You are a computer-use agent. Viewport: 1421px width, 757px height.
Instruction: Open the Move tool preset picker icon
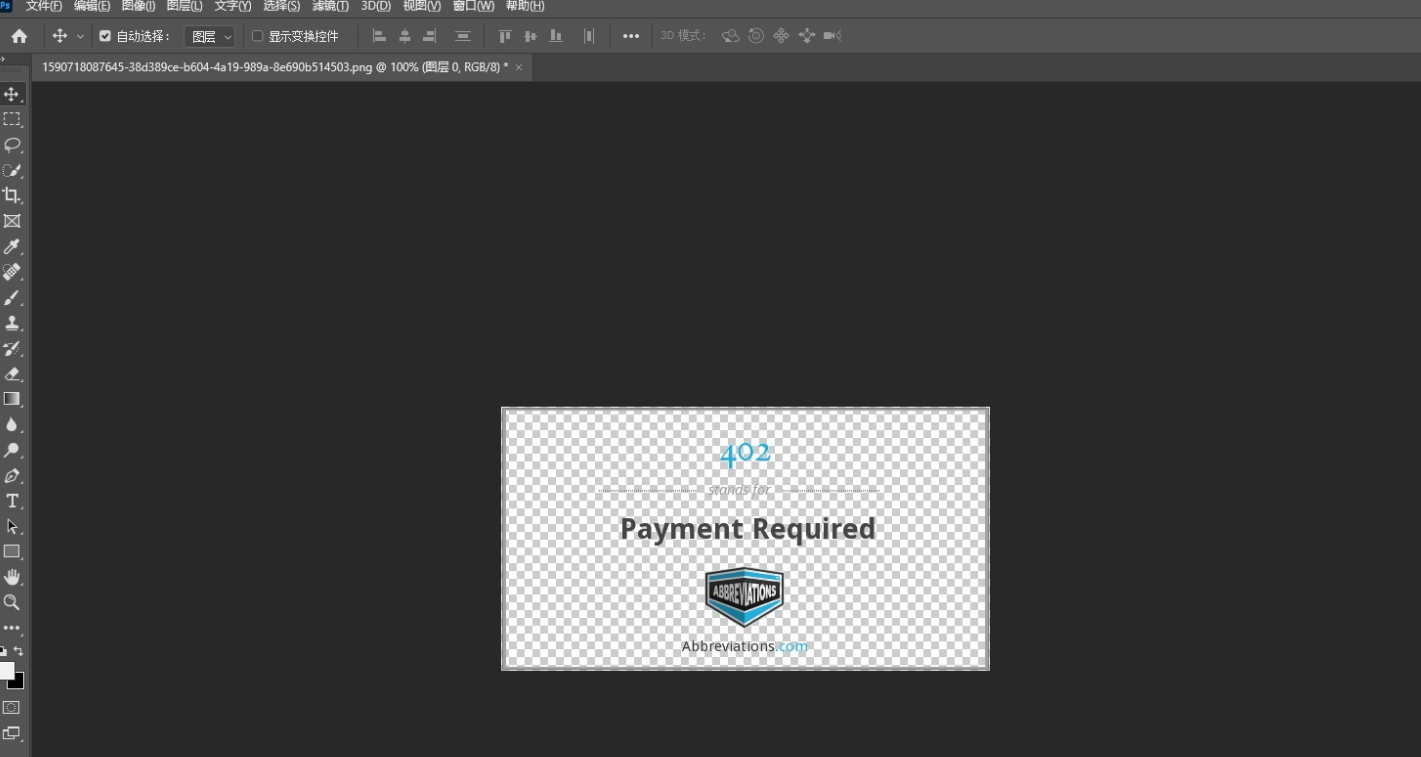coord(59,36)
